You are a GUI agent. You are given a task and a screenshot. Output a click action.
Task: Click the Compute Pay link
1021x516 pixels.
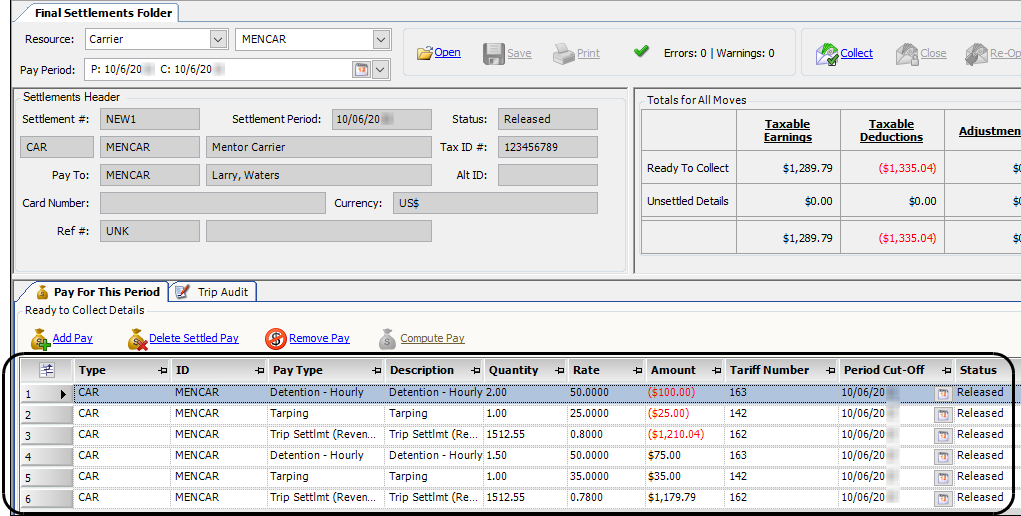coord(432,339)
